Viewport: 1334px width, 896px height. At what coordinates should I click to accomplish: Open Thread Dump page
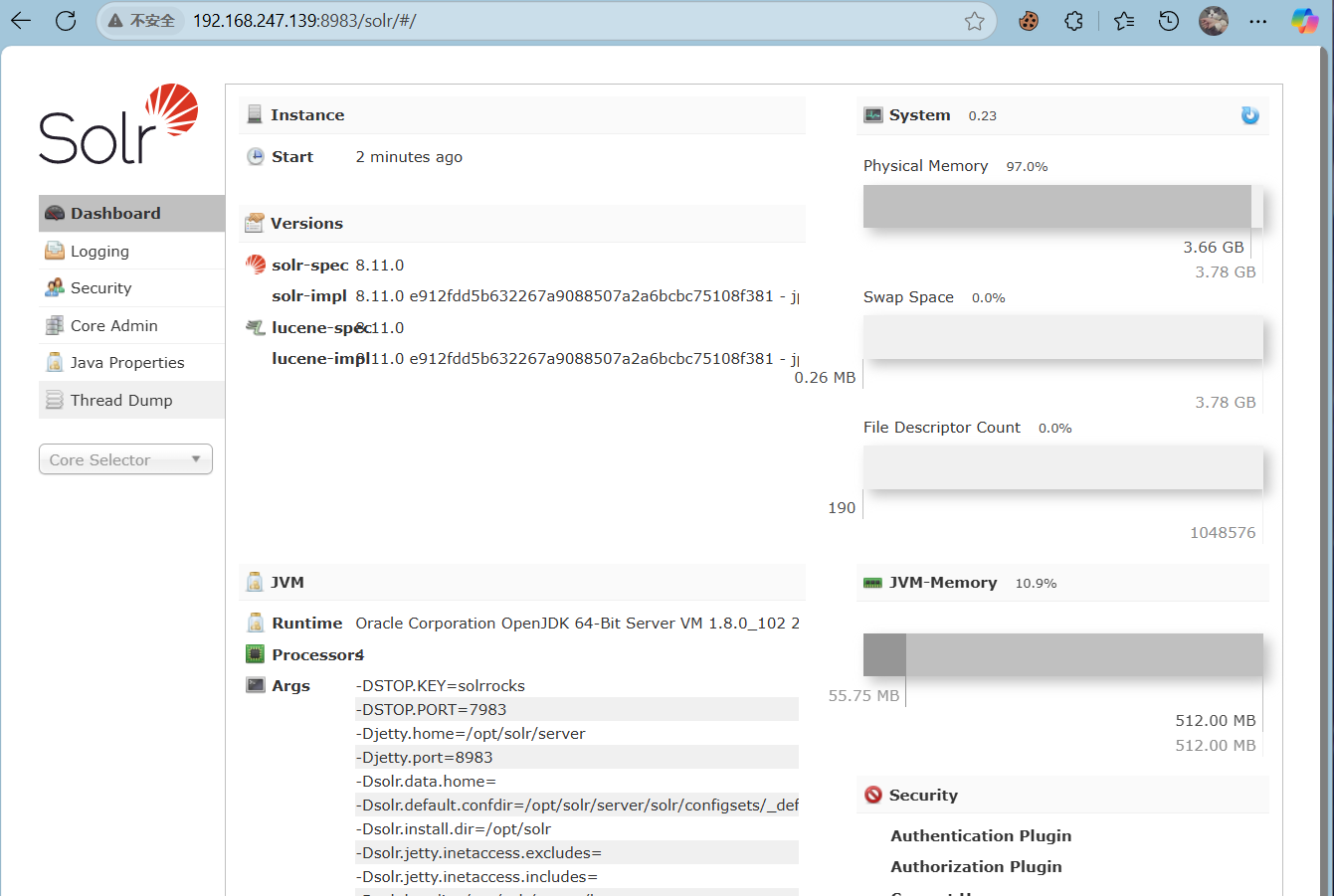point(131,400)
